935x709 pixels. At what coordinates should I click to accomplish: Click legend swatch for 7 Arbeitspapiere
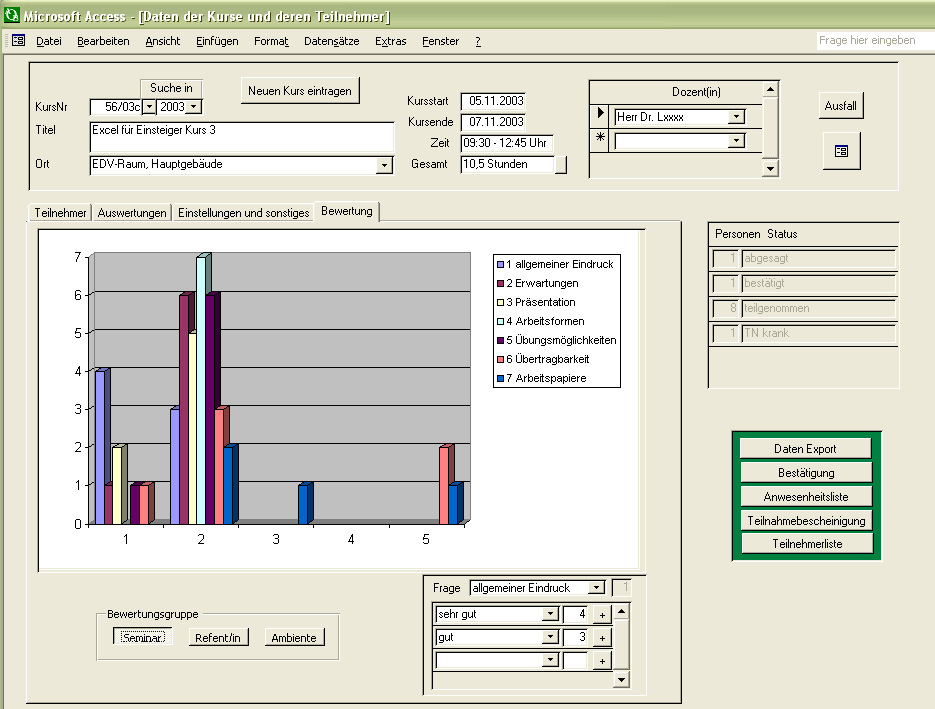point(500,378)
